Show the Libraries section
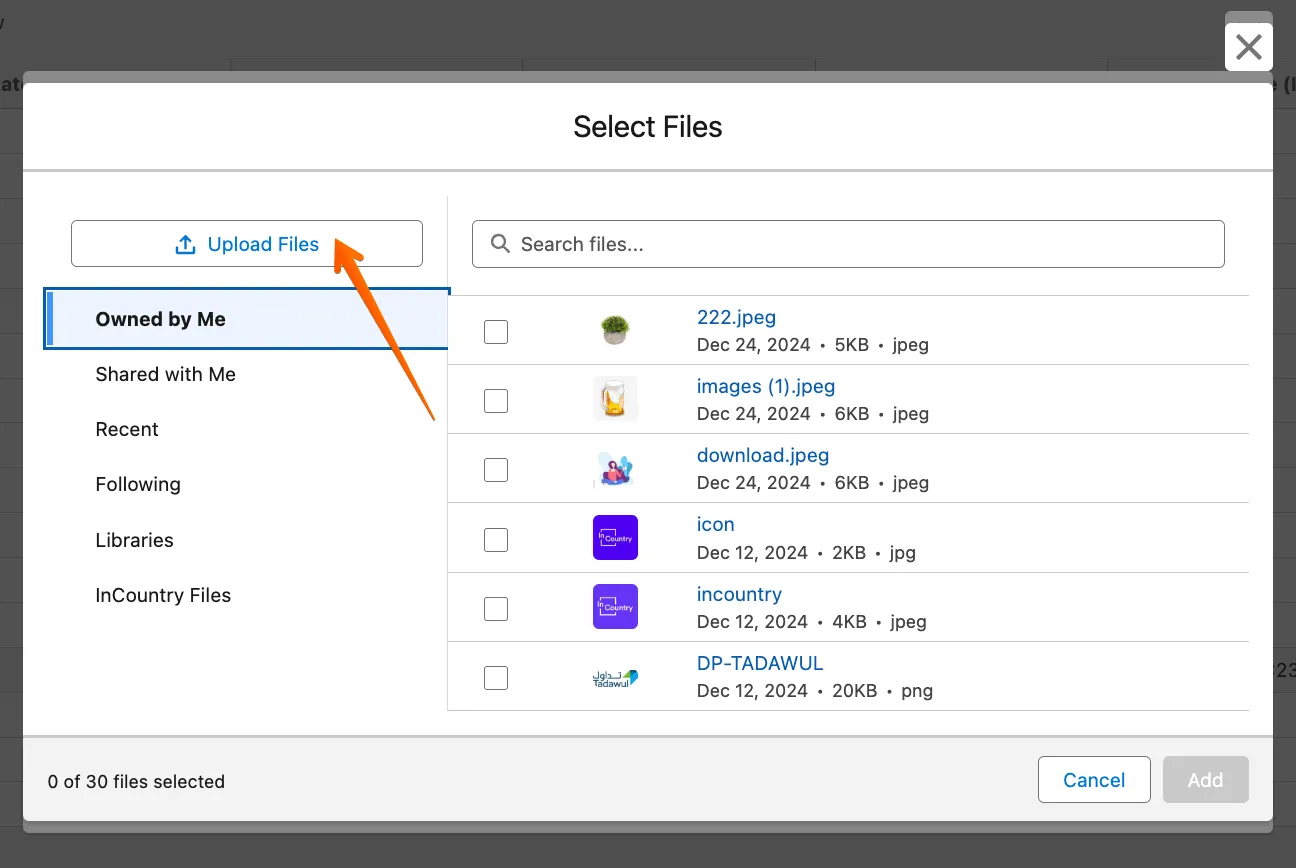1296x868 pixels. click(134, 541)
